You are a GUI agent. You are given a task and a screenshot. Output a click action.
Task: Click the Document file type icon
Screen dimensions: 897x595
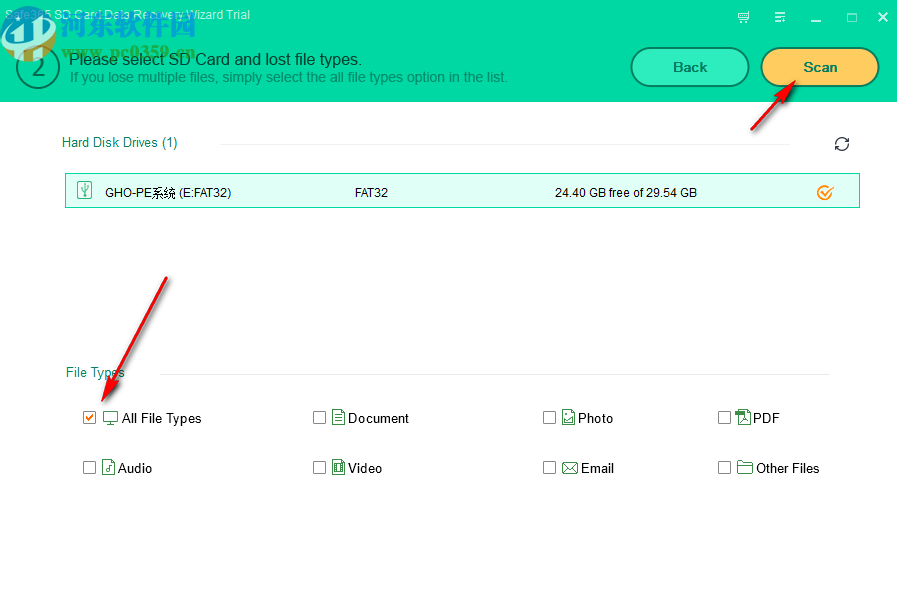click(x=339, y=418)
